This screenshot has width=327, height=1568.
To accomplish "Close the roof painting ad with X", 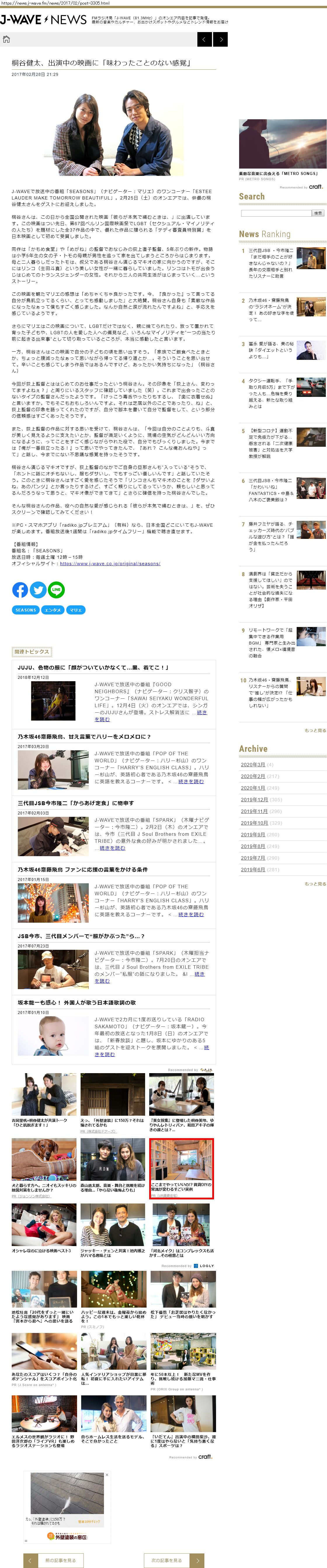I will click(x=107, y=1475).
